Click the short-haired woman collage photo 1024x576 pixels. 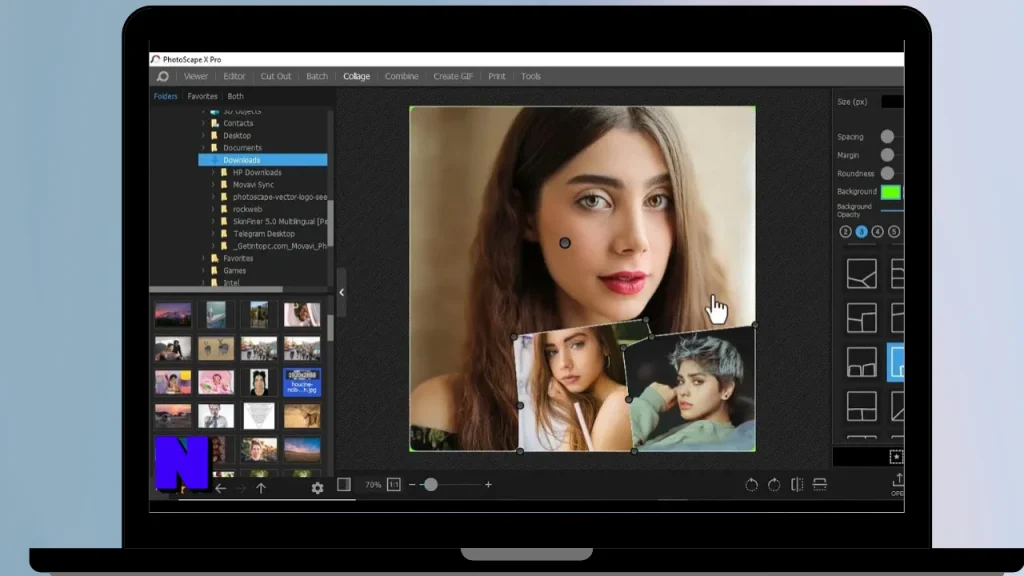pos(692,392)
